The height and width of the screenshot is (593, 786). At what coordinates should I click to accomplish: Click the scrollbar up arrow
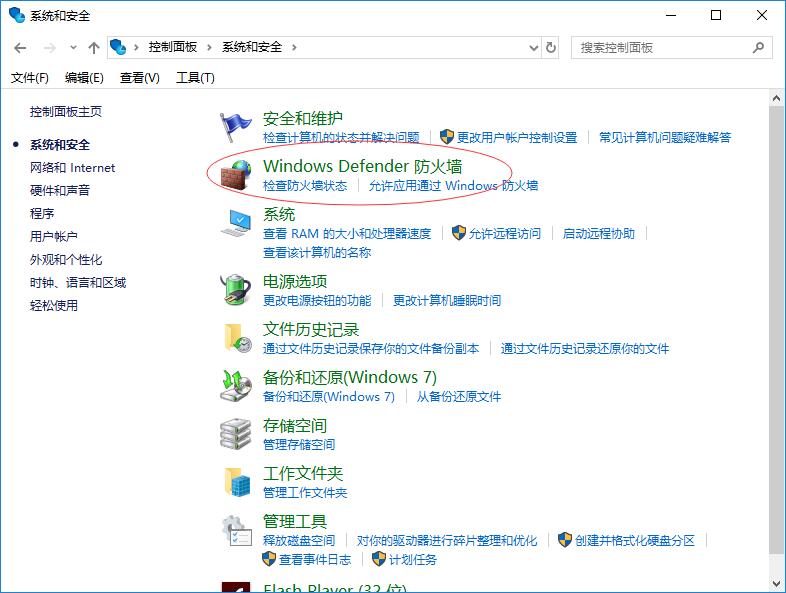pyautogui.click(x=776, y=98)
